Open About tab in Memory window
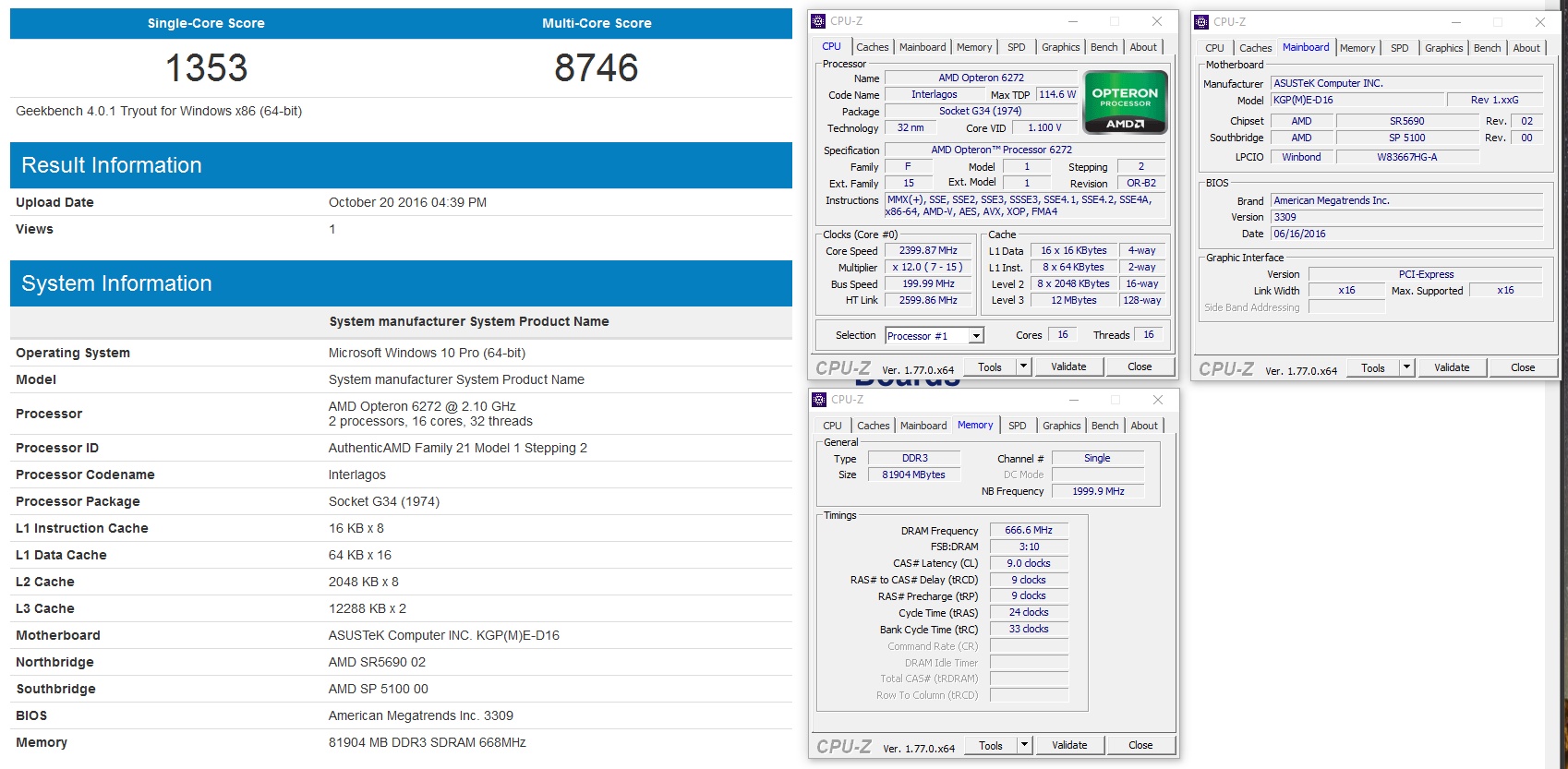Viewport: 1568px width, 769px height. pos(1144,426)
